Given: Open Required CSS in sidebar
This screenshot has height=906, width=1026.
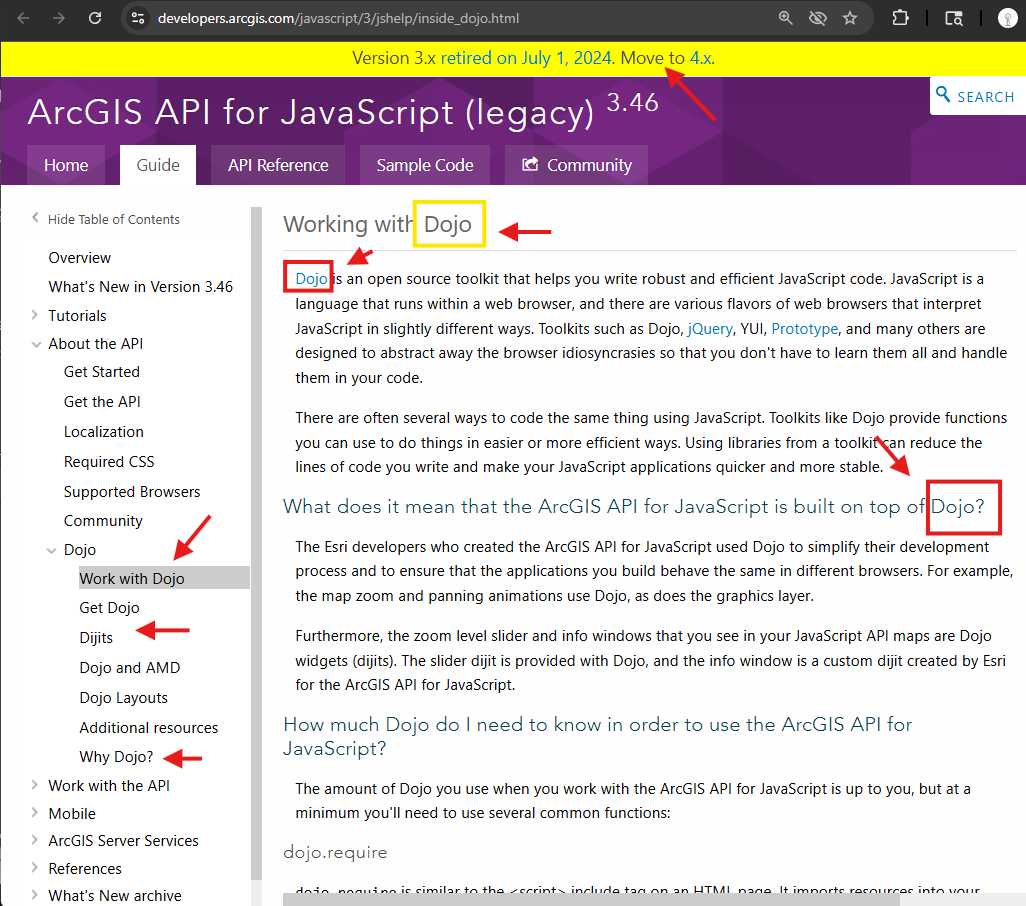Looking at the screenshot, I should click(109, 462).
